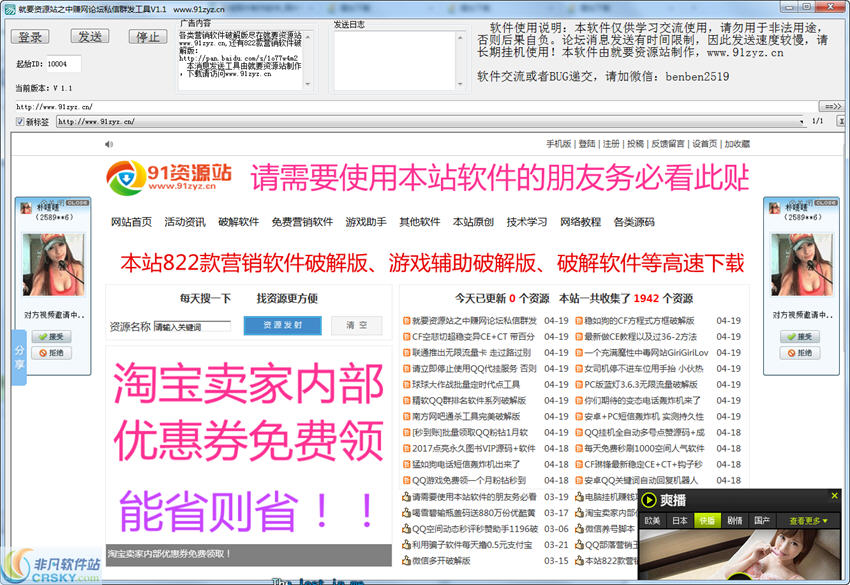Click the 起始ID input field
Image resolution: width=850 pixels, height=585 pixels.
63,64
